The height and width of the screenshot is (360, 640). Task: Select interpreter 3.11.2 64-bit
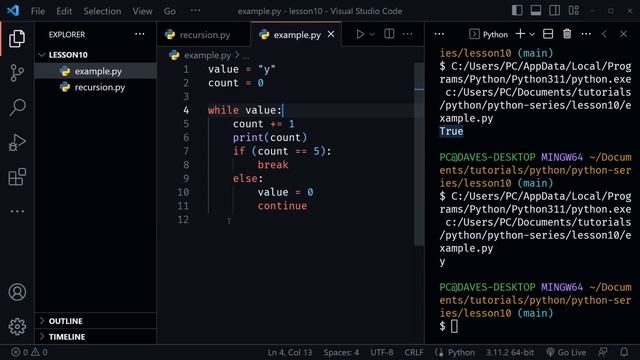pos(509,352)
